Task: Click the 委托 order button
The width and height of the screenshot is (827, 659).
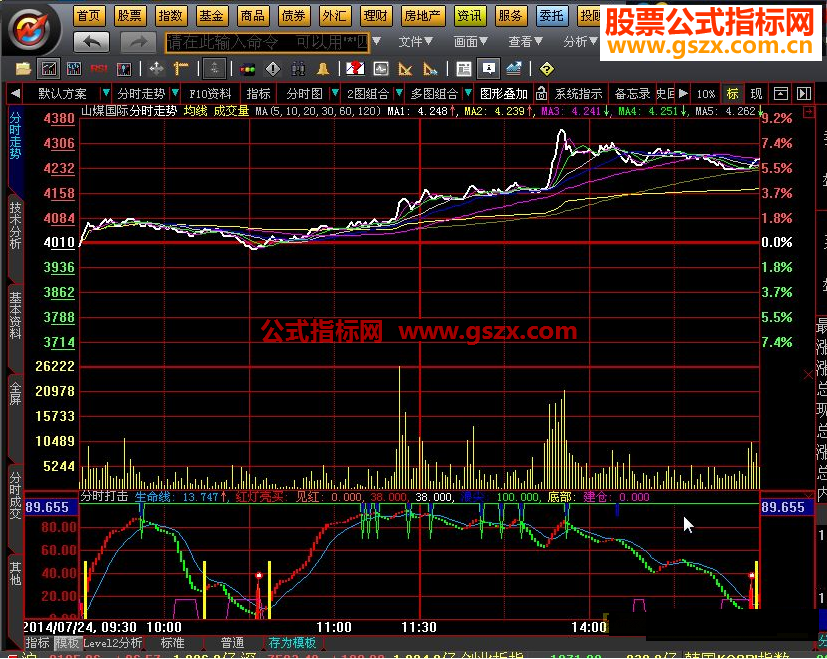Action: point(551,16)
